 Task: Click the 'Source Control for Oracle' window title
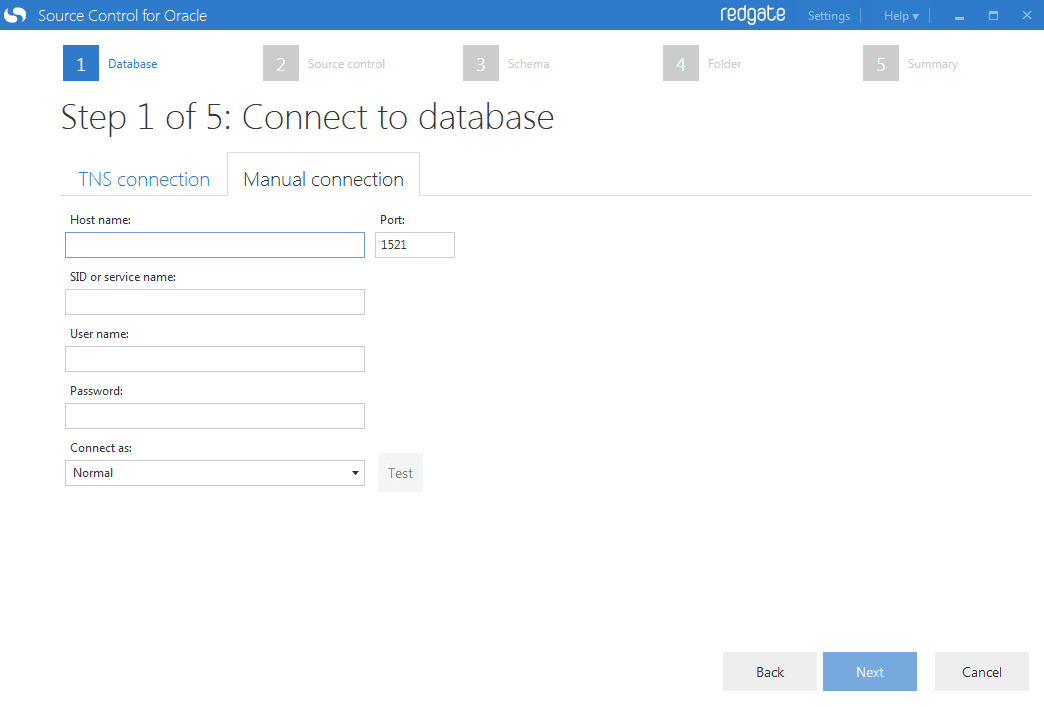pos(123,15)
